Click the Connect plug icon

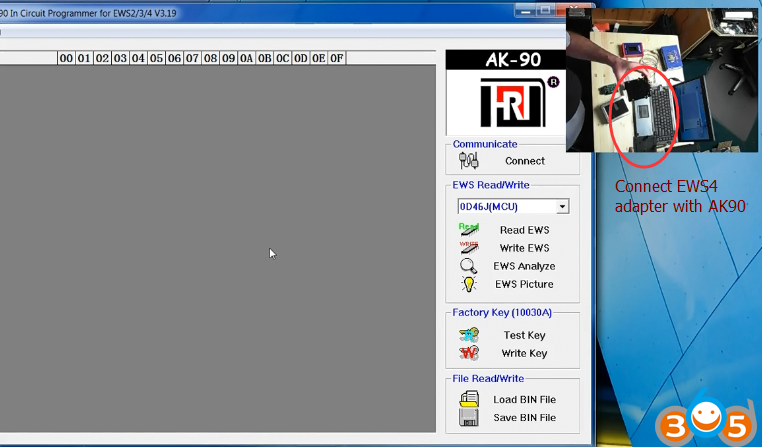point(469,160)
